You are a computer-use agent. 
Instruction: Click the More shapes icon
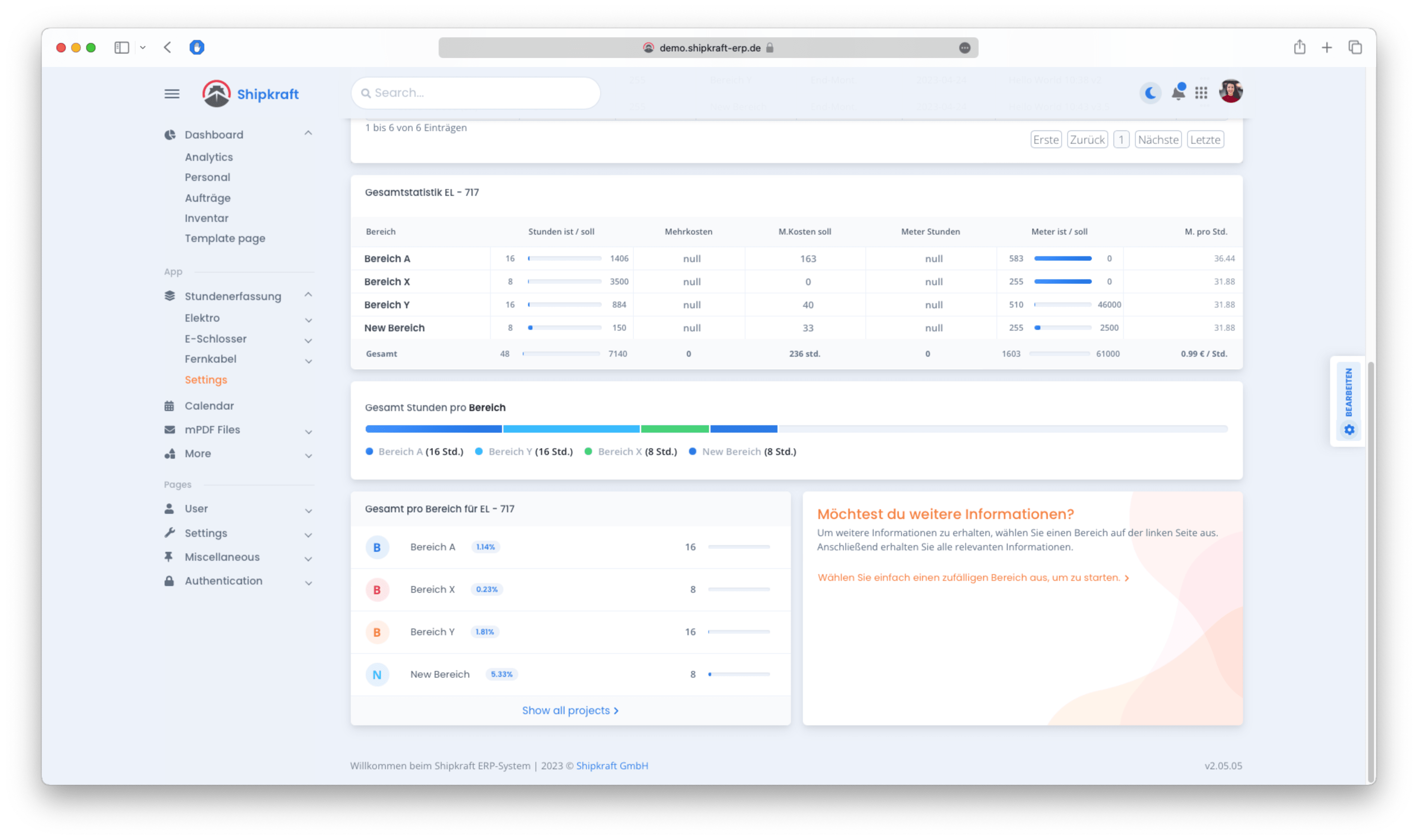point(170,454)
